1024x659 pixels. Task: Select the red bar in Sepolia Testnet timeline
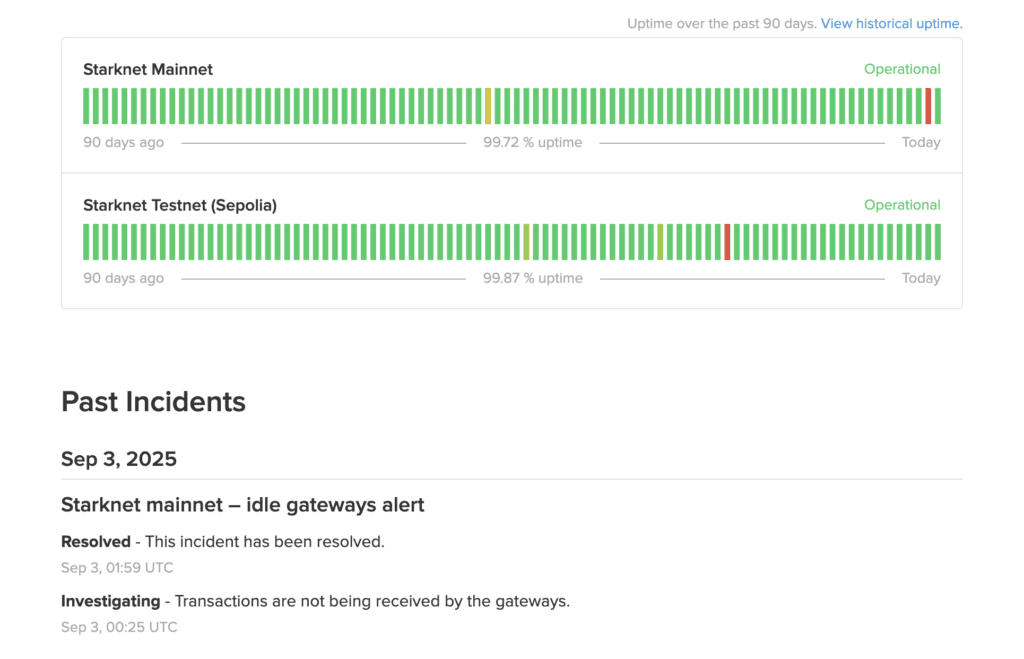click(x=727, y=242)
